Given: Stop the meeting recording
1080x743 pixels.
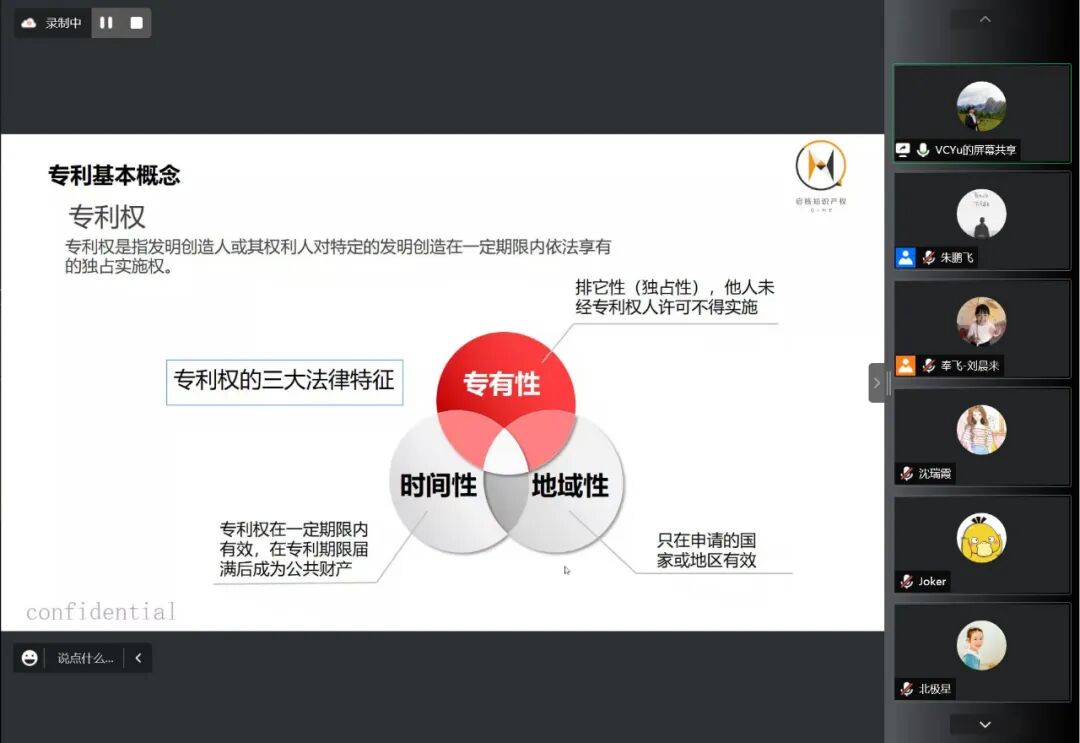Looking at the screenshot, I should tap(135, 22).
